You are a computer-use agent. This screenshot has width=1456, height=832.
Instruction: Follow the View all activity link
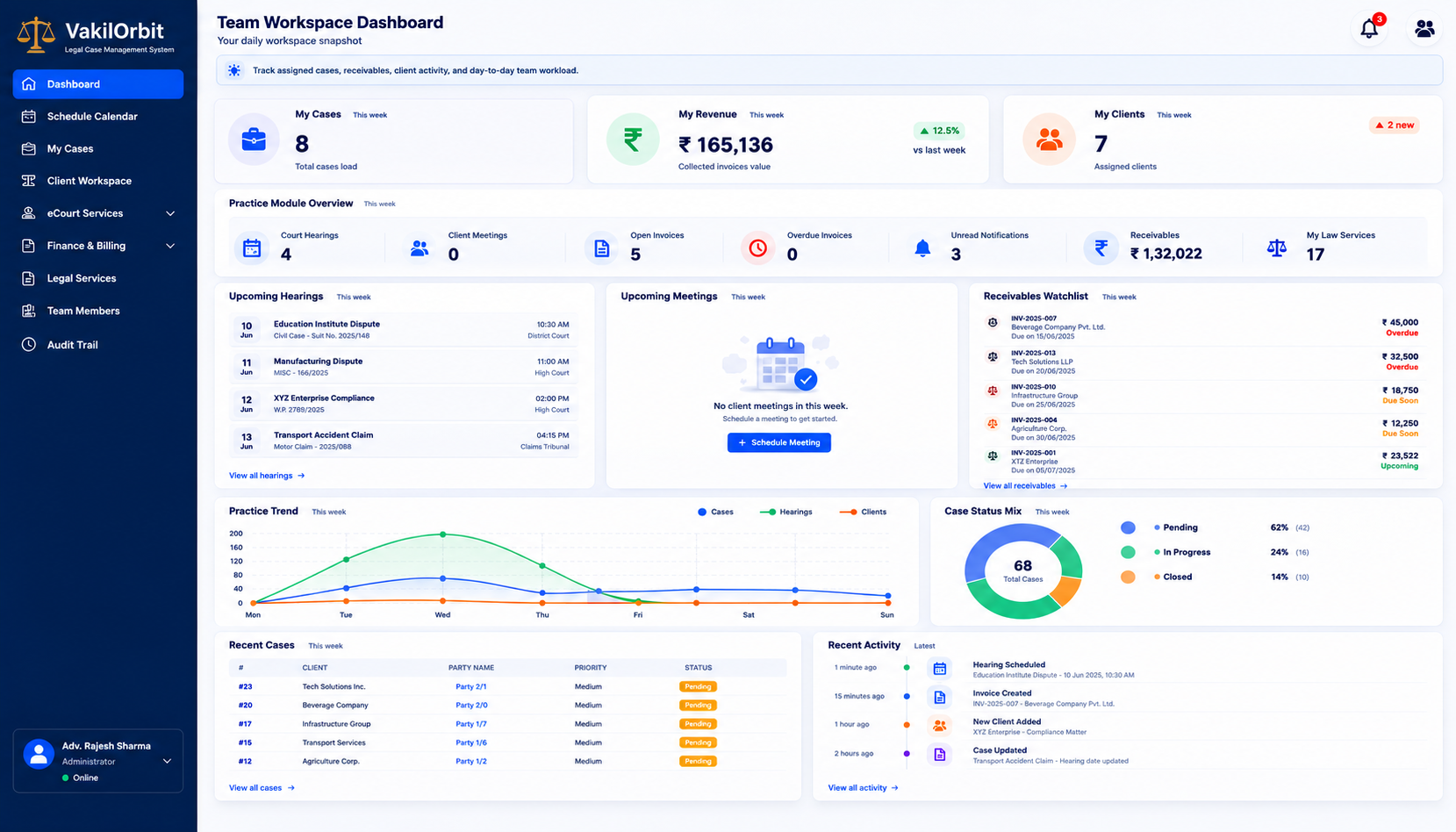click(863, 788)
